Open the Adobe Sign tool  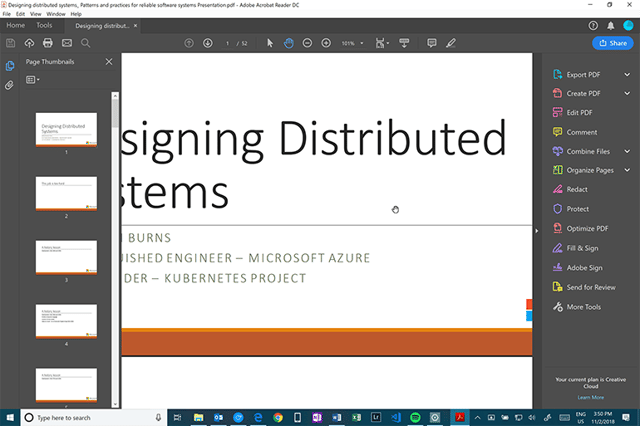577,268
